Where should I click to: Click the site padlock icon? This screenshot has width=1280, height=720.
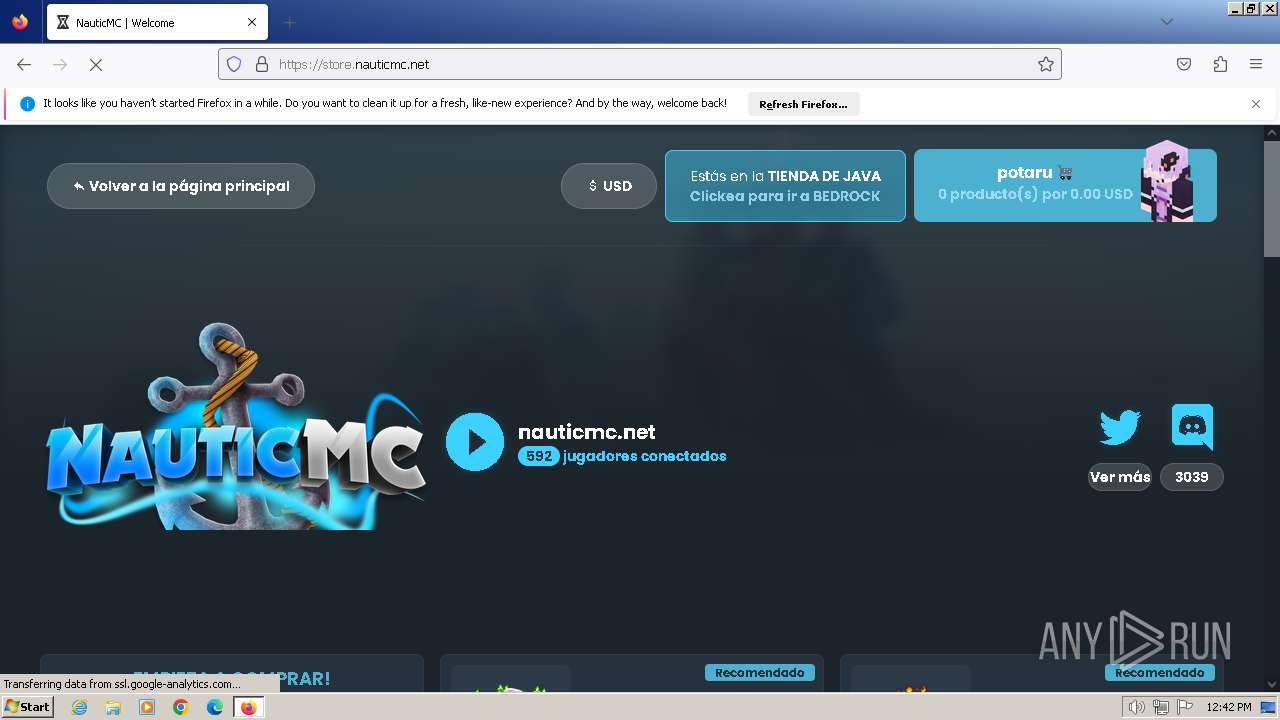tap(262, 64)
